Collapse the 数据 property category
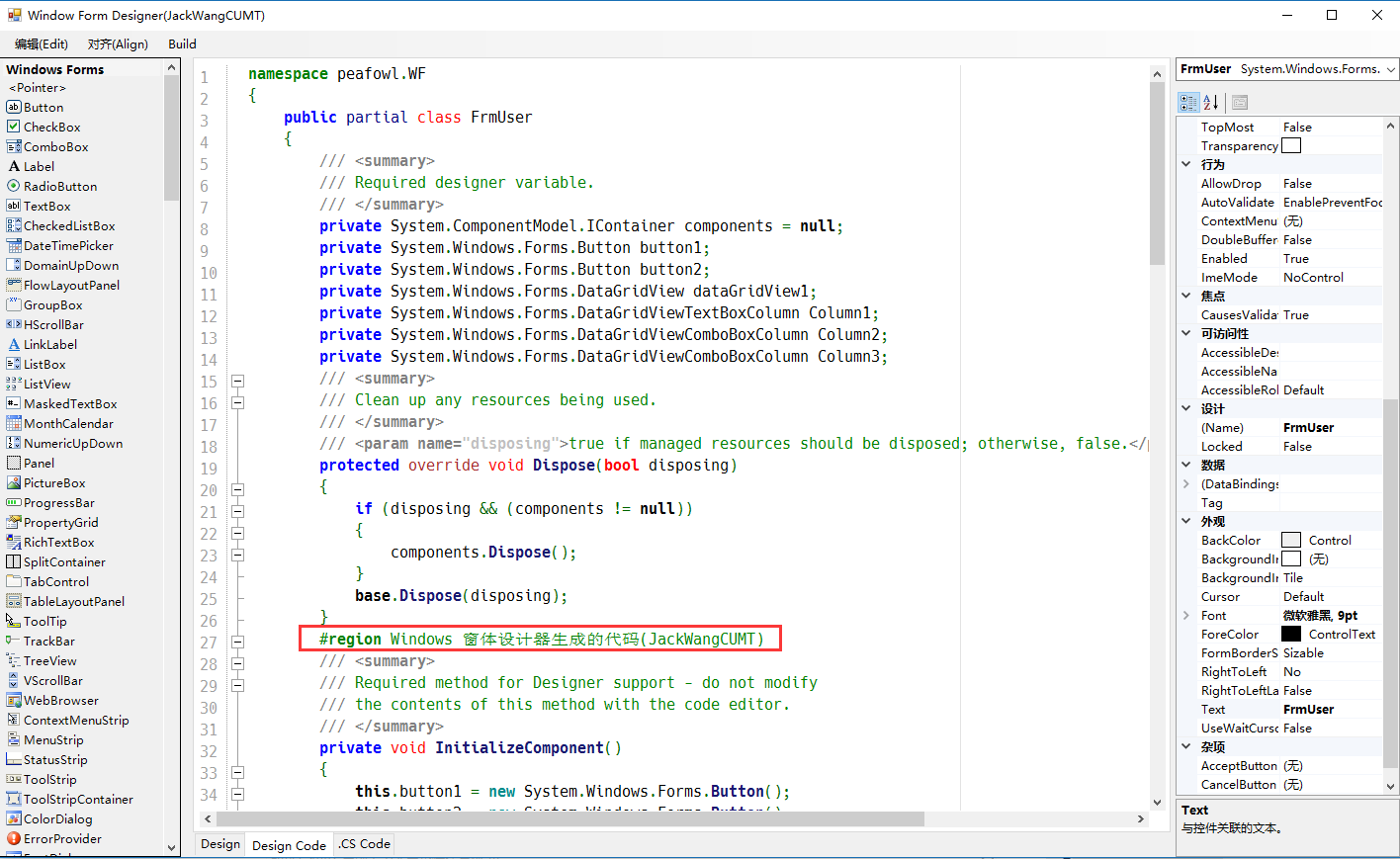 1186,465
